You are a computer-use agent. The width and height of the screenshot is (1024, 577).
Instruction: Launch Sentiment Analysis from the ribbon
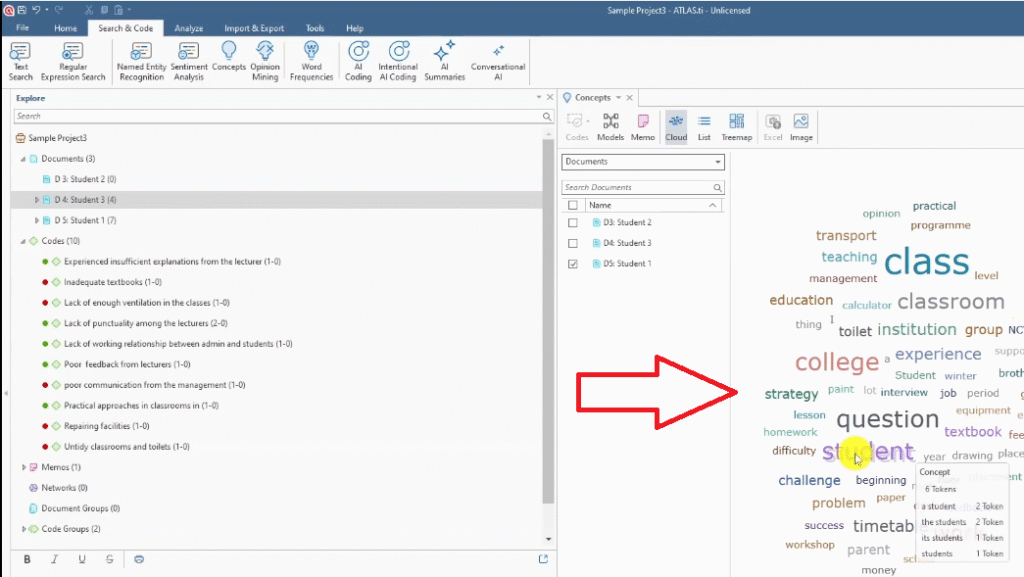click(189, 60)
